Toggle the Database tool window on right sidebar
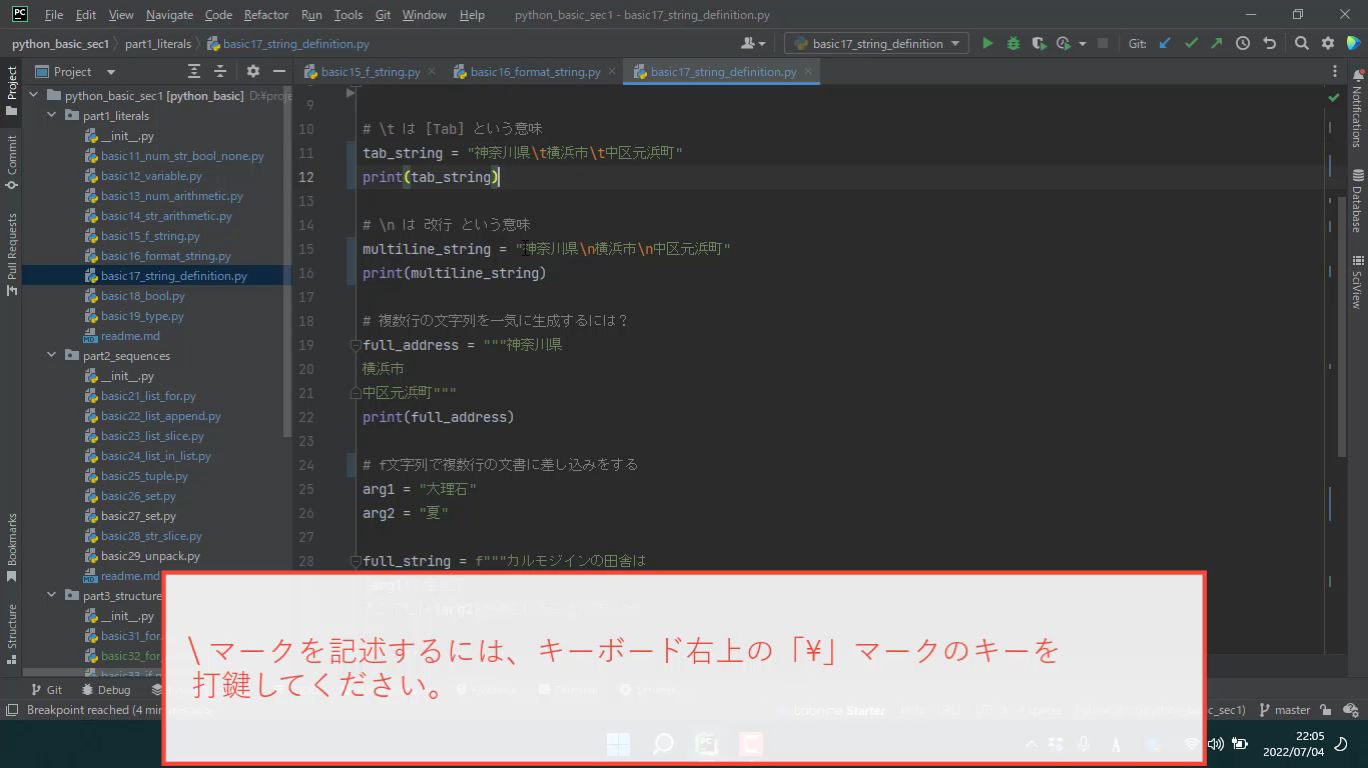Image resolution: width=1368 pixels, height=768 pixels. 1357,200
